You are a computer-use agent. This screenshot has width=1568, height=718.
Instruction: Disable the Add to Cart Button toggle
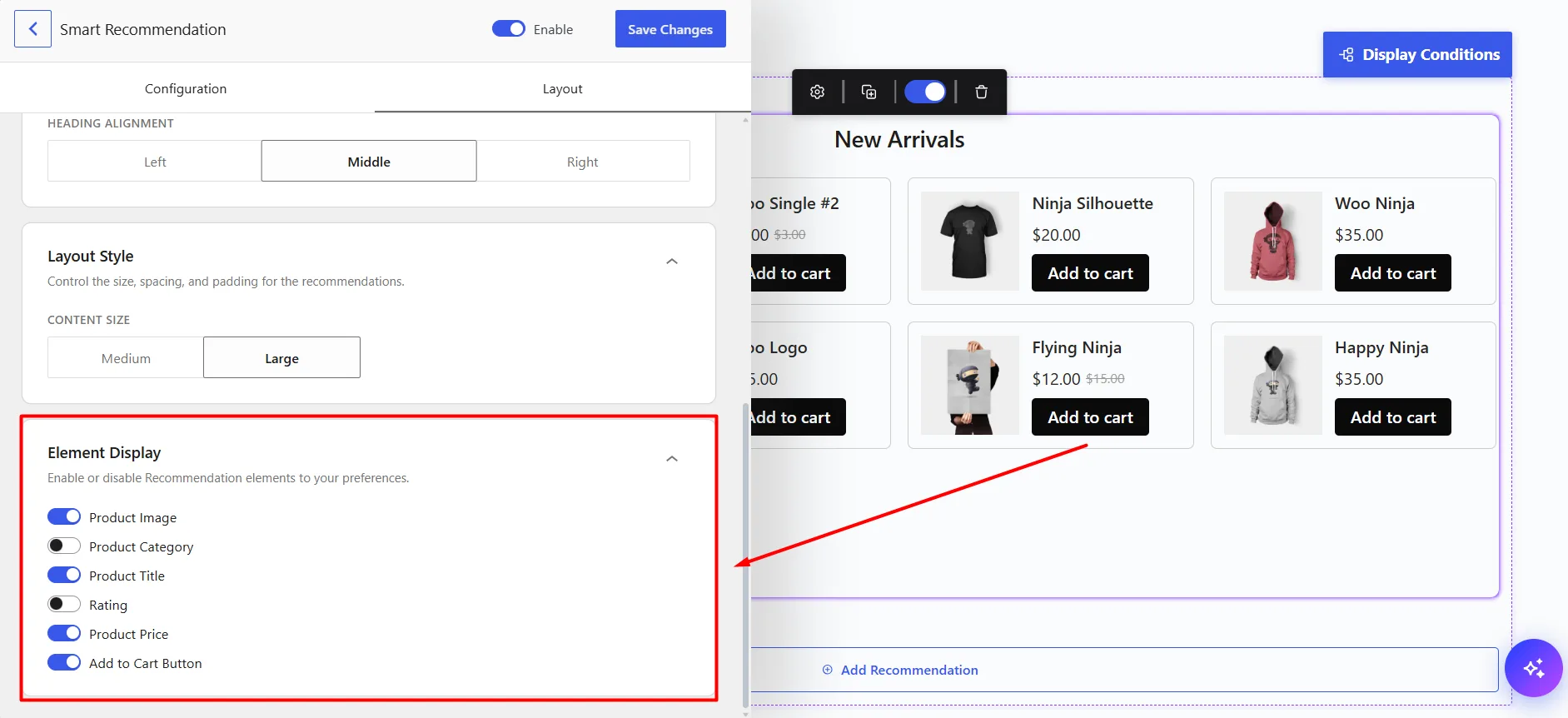click(x=64, y=662)
